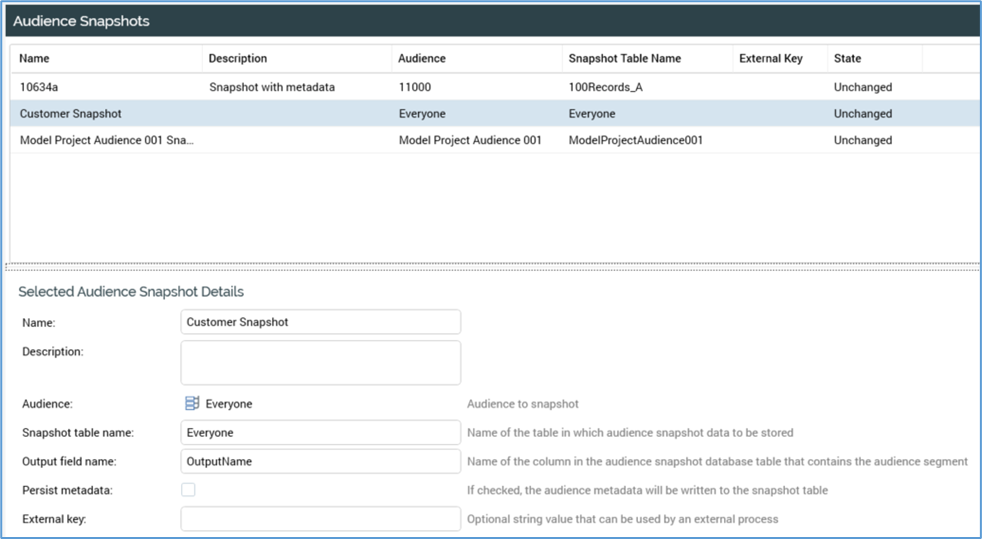Click into the Name text field
The image size is (982, 539).
(x=320, y=322)
